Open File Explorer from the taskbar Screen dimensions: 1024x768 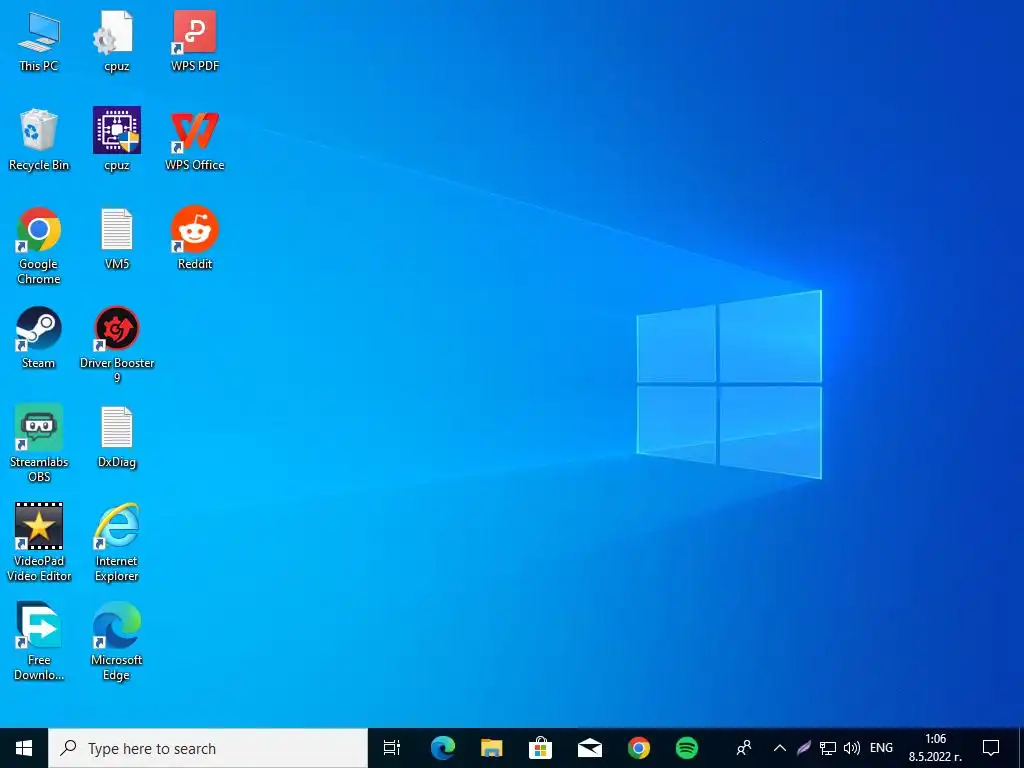click(492, 748)
